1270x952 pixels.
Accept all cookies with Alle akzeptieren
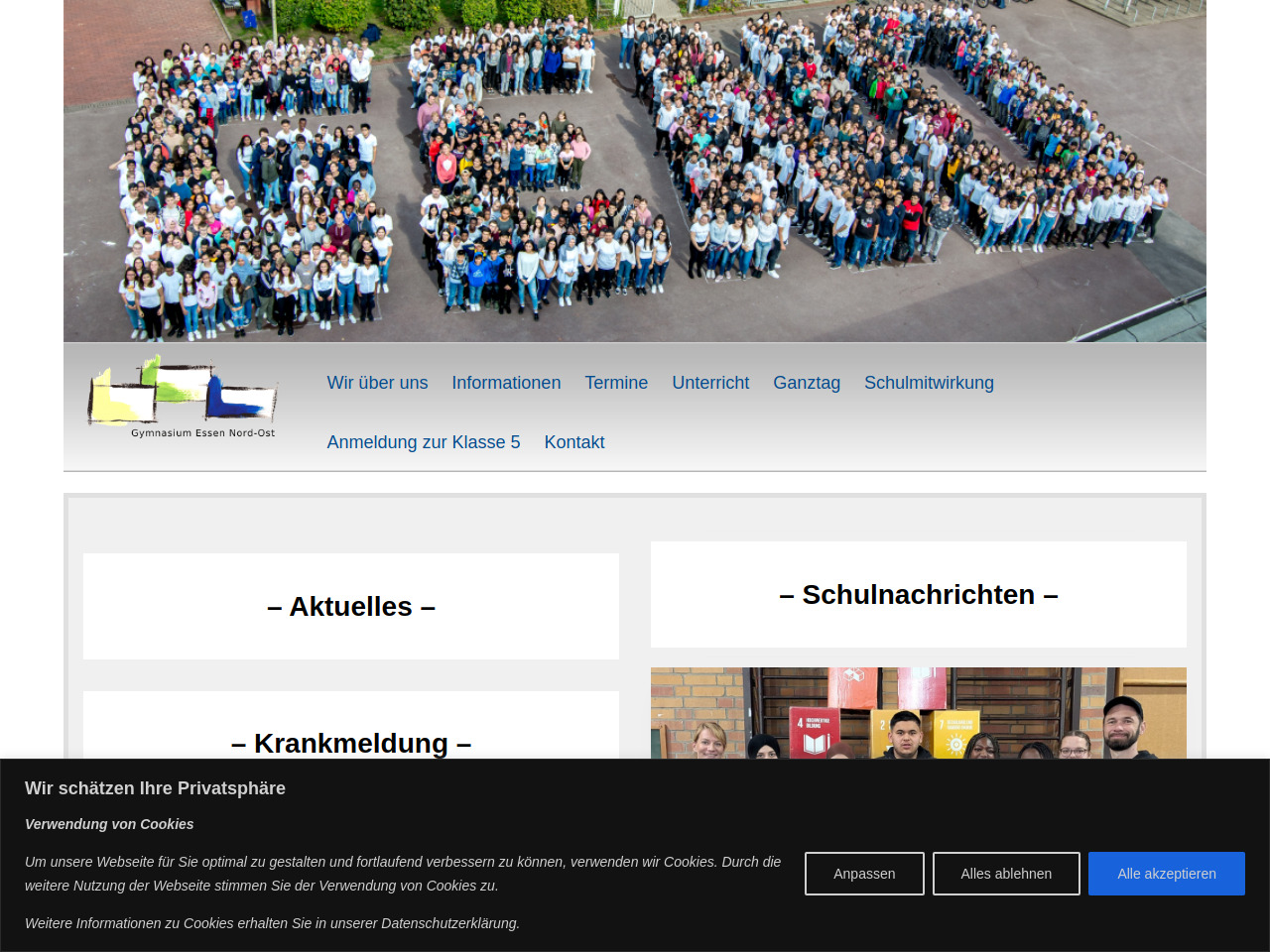click(1167, 874)
